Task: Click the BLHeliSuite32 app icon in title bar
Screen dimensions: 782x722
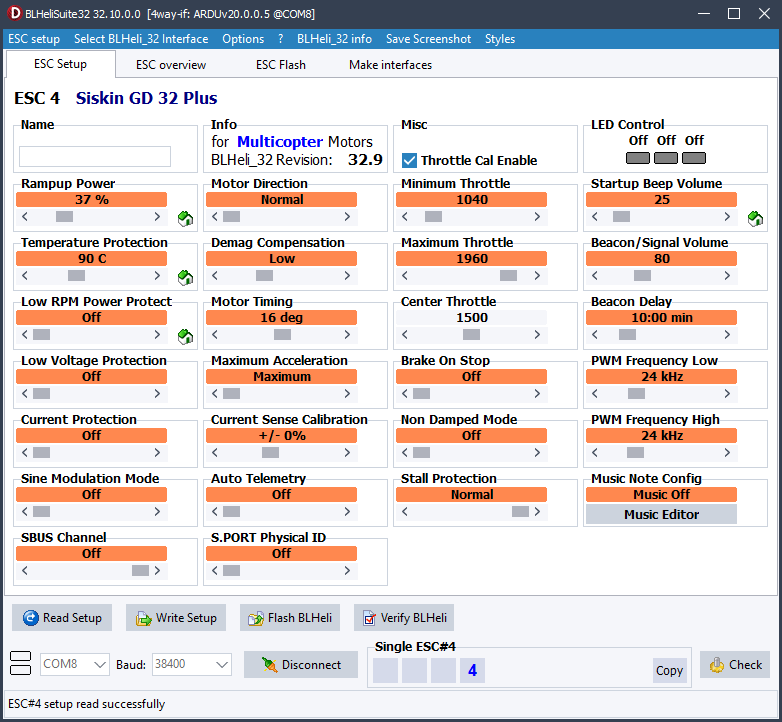Action: coord(14,13)
